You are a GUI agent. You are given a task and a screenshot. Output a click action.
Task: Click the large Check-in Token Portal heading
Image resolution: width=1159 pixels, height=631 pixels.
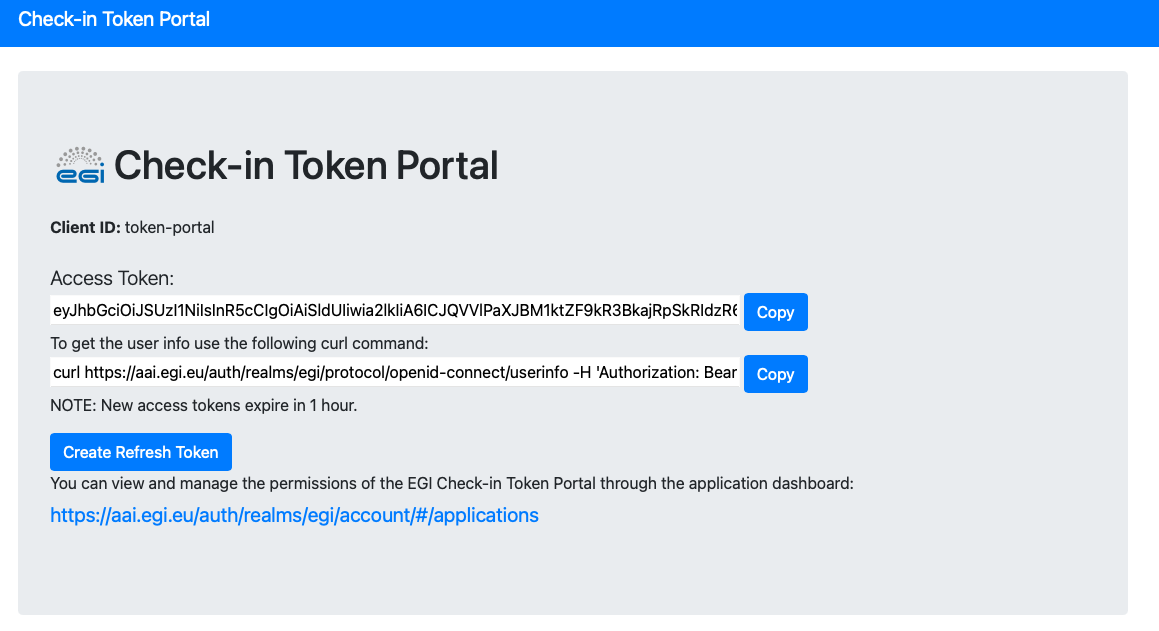click(307, 164)
